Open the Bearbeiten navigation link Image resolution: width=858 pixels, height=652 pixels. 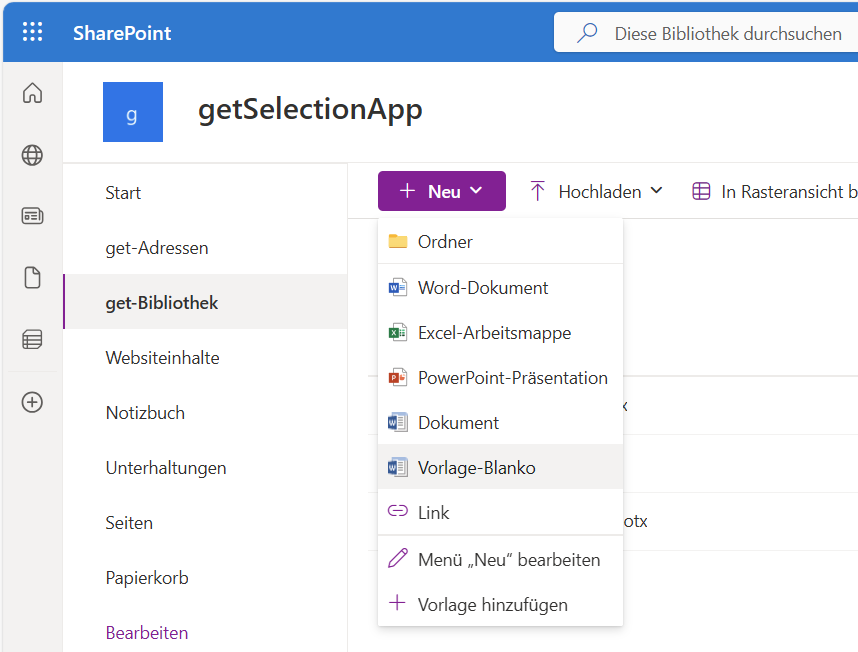tap(148, 633)
